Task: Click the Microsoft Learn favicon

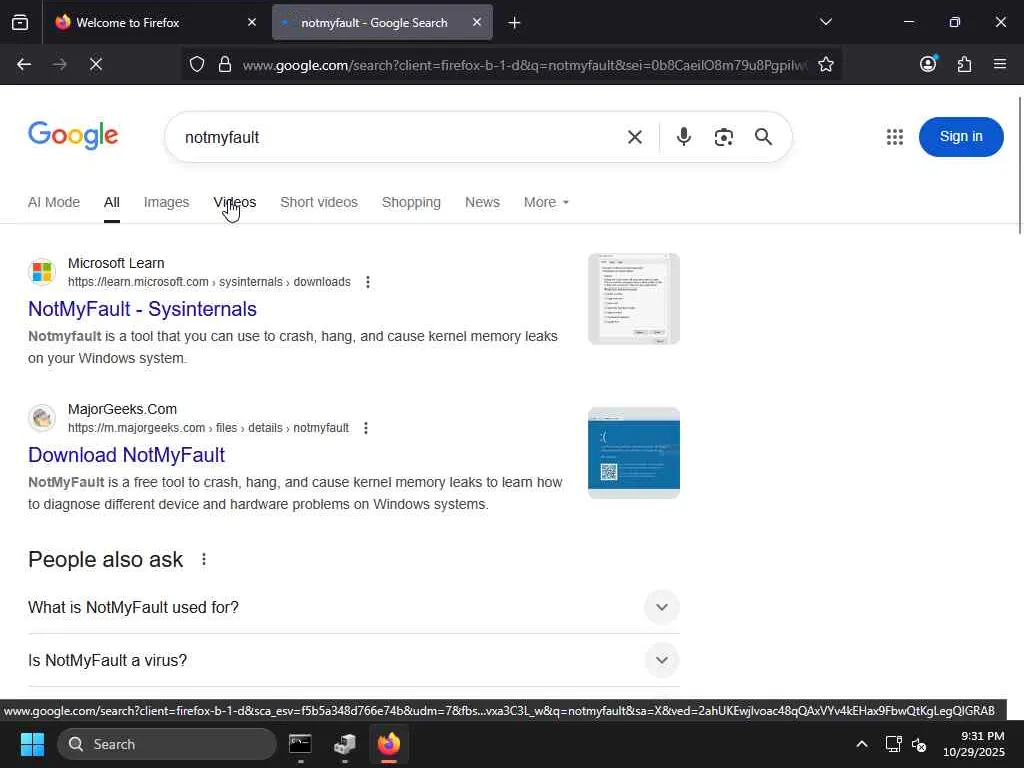Action: pyautogui.click(x=42, y=272)
